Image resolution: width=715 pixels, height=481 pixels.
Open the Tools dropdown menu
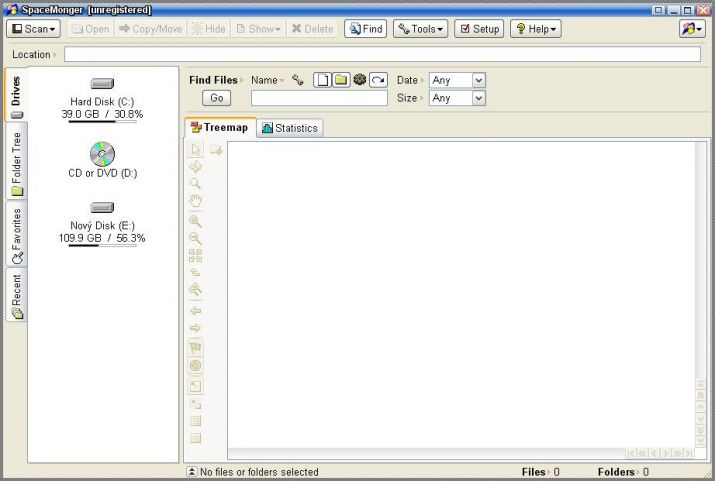[x=420, y=29]
